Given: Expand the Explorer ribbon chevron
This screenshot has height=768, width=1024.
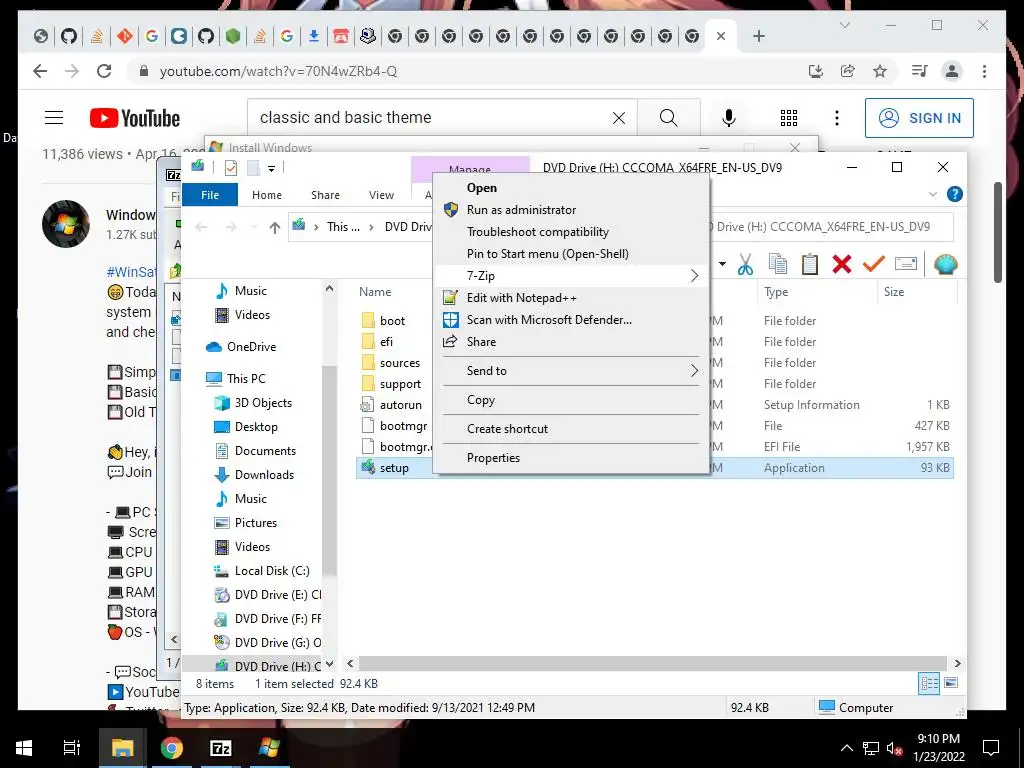Looking at the screenshot, I should pyautogui.click(x=933, y=195).
